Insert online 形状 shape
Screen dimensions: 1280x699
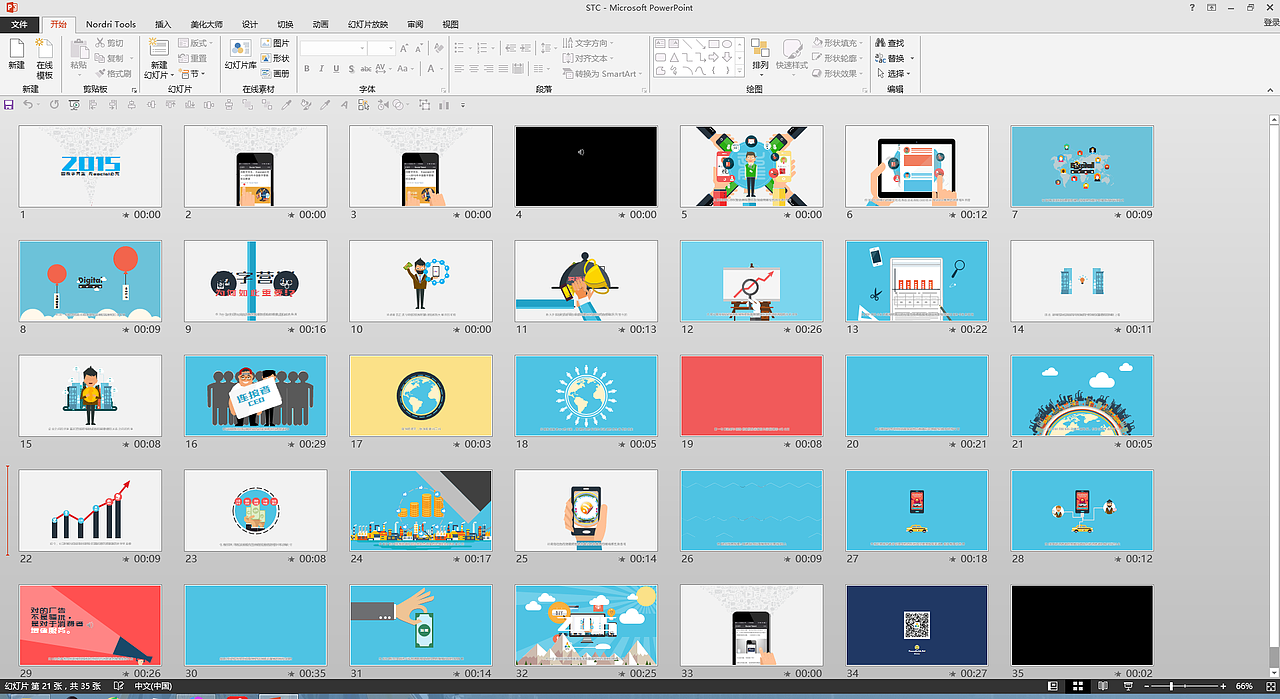(274, 59)
